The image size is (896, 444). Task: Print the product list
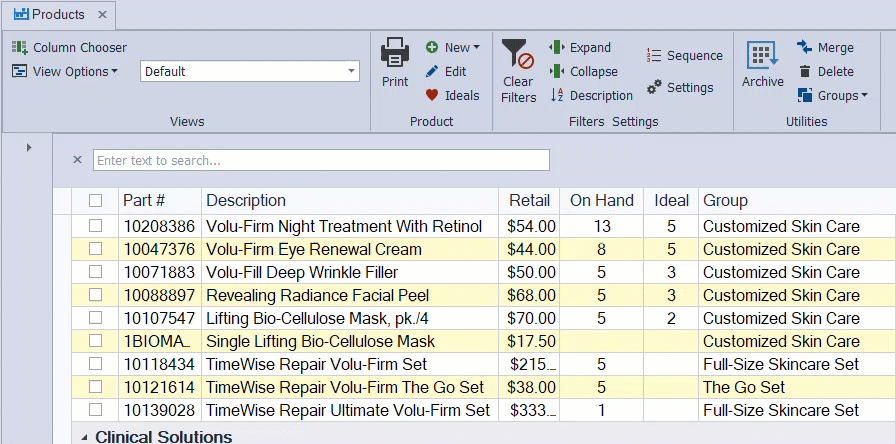(395, 62)
